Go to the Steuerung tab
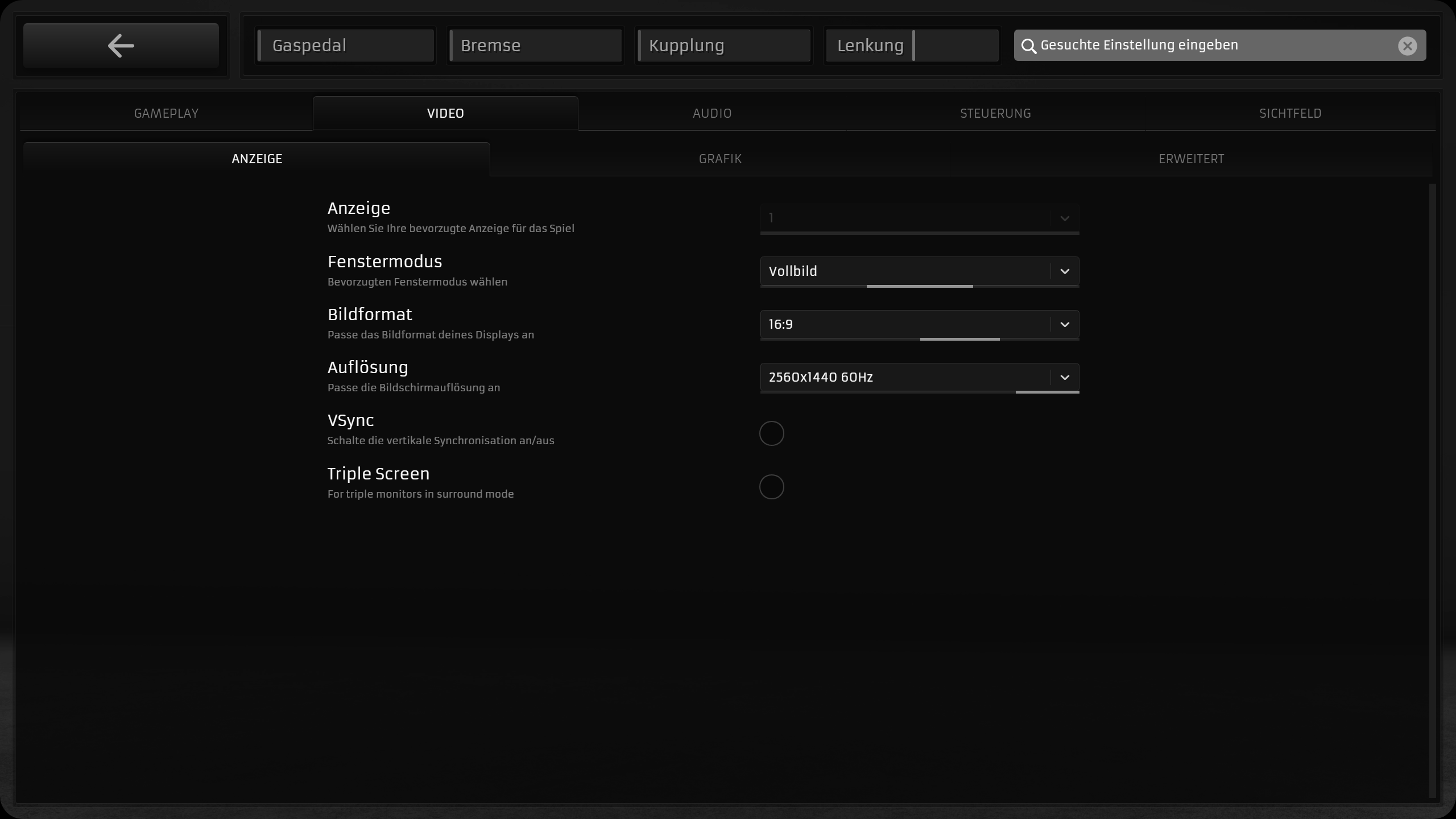Image resolution: width=1456 pixels, height=819 pixels. (995, 113)
